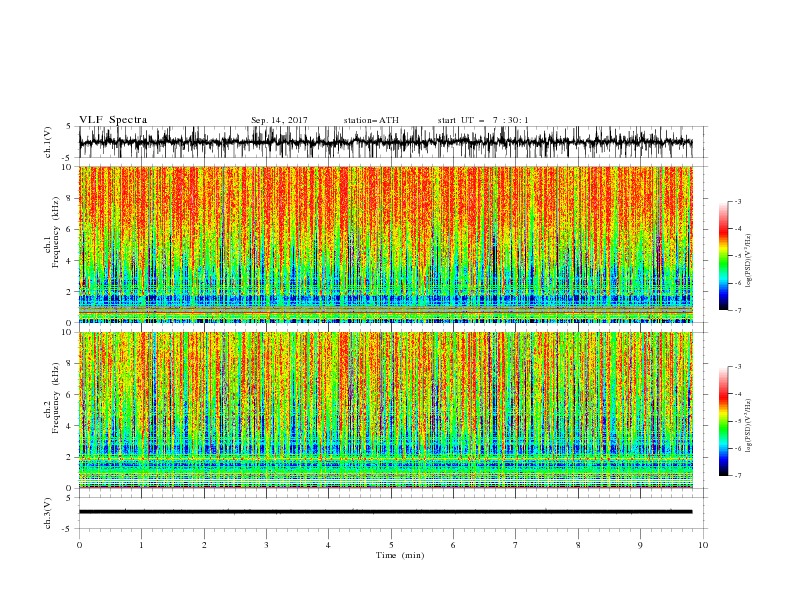Click the time axis tick label '0'
This screenshot has width=792, height=612.
79,545
